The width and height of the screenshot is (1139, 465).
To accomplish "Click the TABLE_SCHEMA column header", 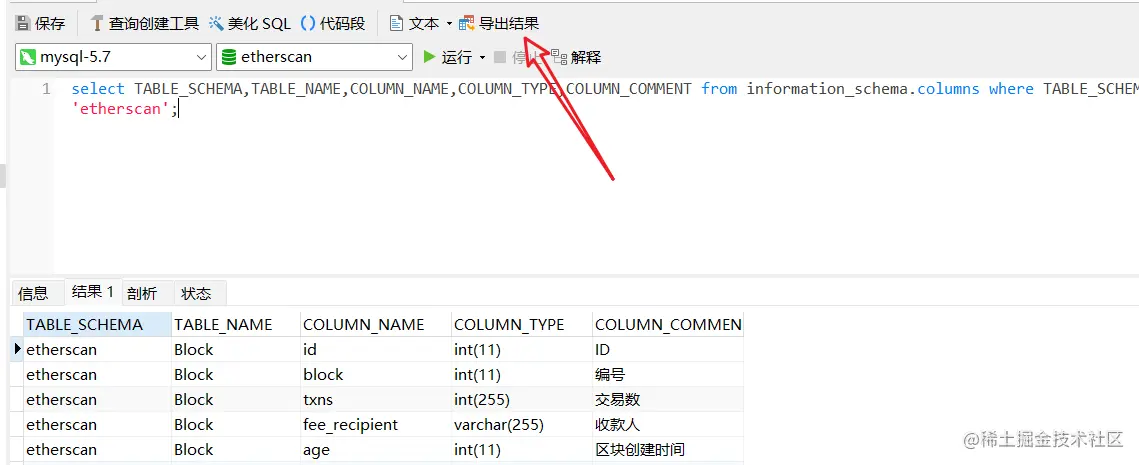I will [97, 324].
